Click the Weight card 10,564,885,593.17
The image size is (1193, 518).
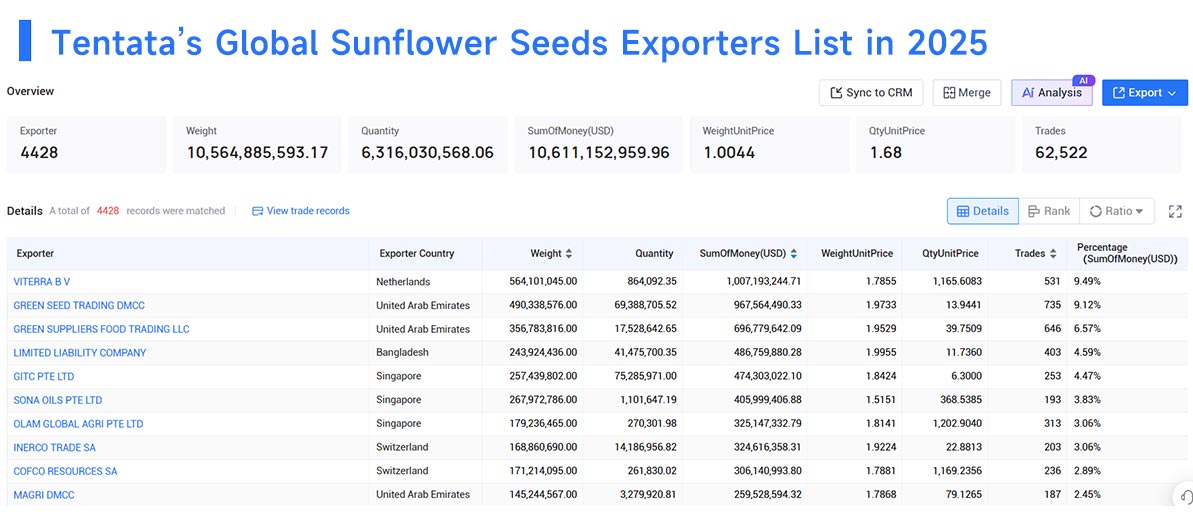coord(257,144)
